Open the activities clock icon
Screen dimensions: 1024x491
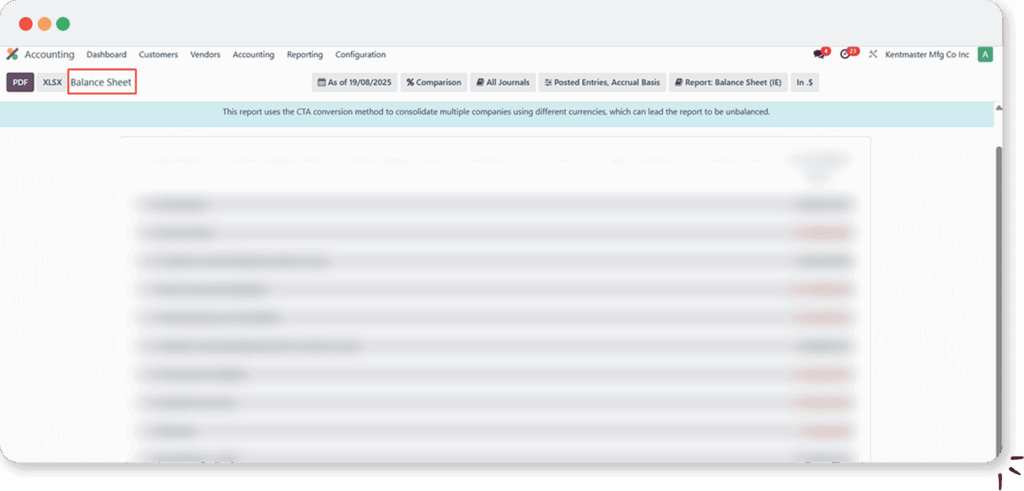[847, 54]
